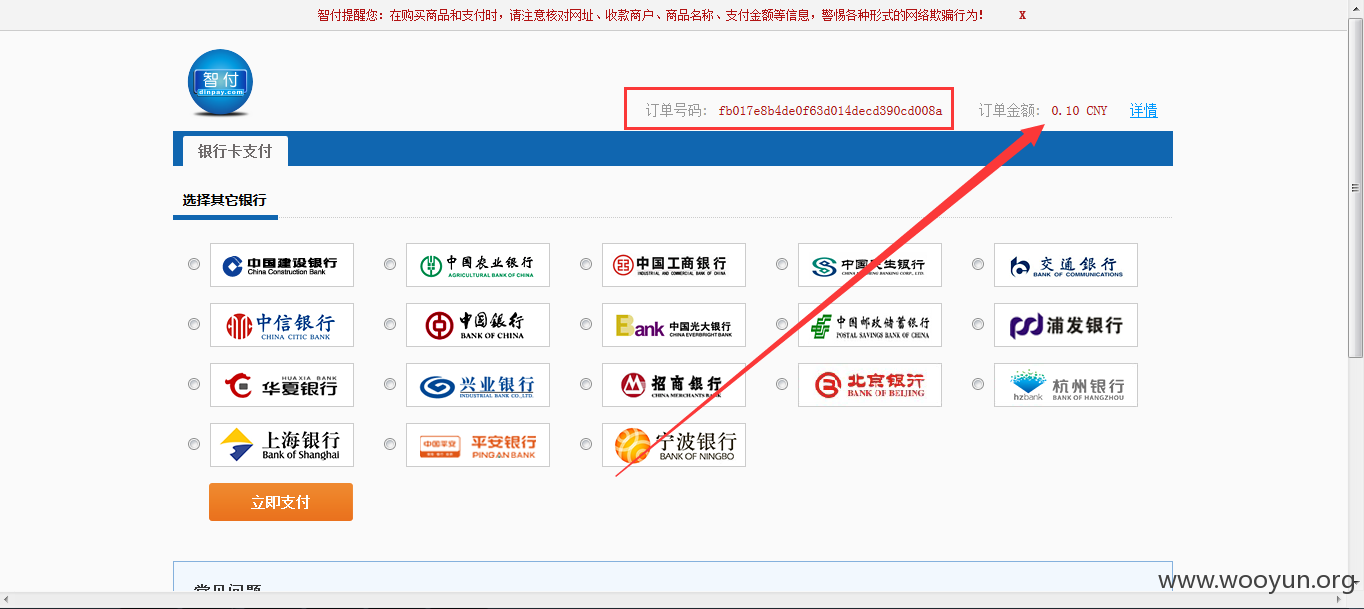Click the order number fb017e8b4de0f63d014decd390cd008a
This screenshot has width=1364, height=609.
(x=830, y=111)
